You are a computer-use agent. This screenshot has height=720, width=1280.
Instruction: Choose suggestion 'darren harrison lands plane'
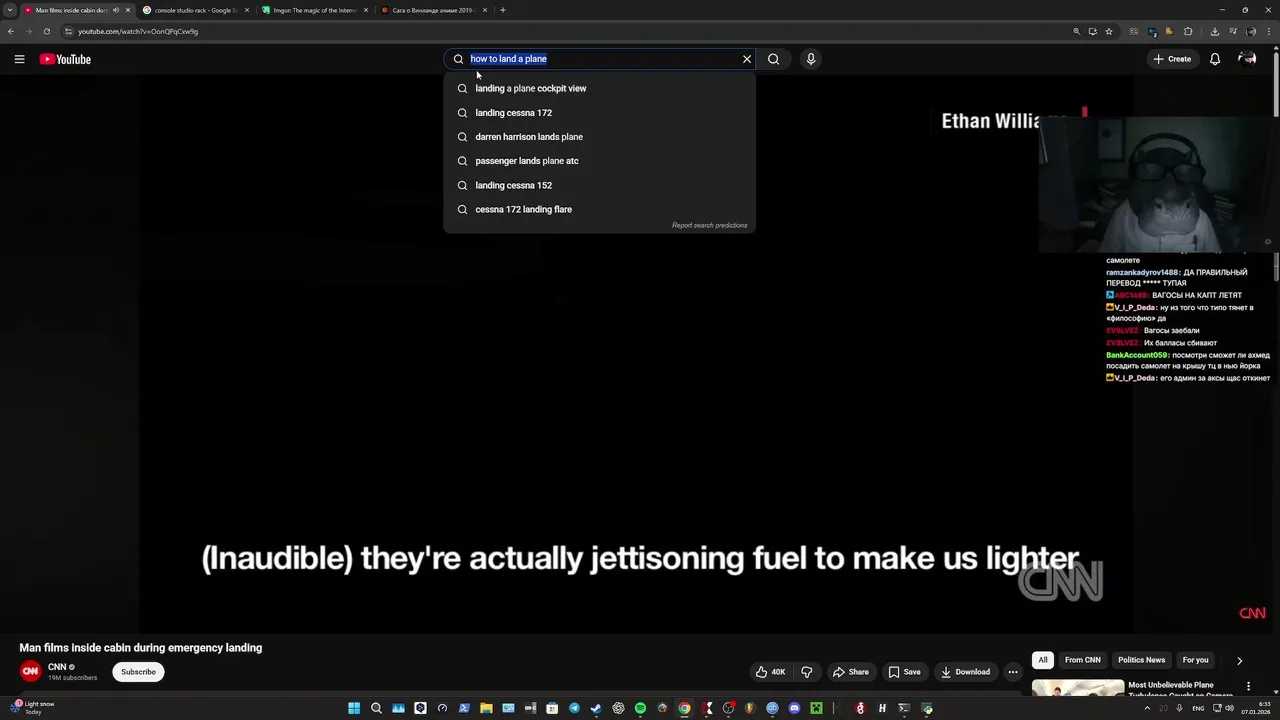click(x=600, y=137)
